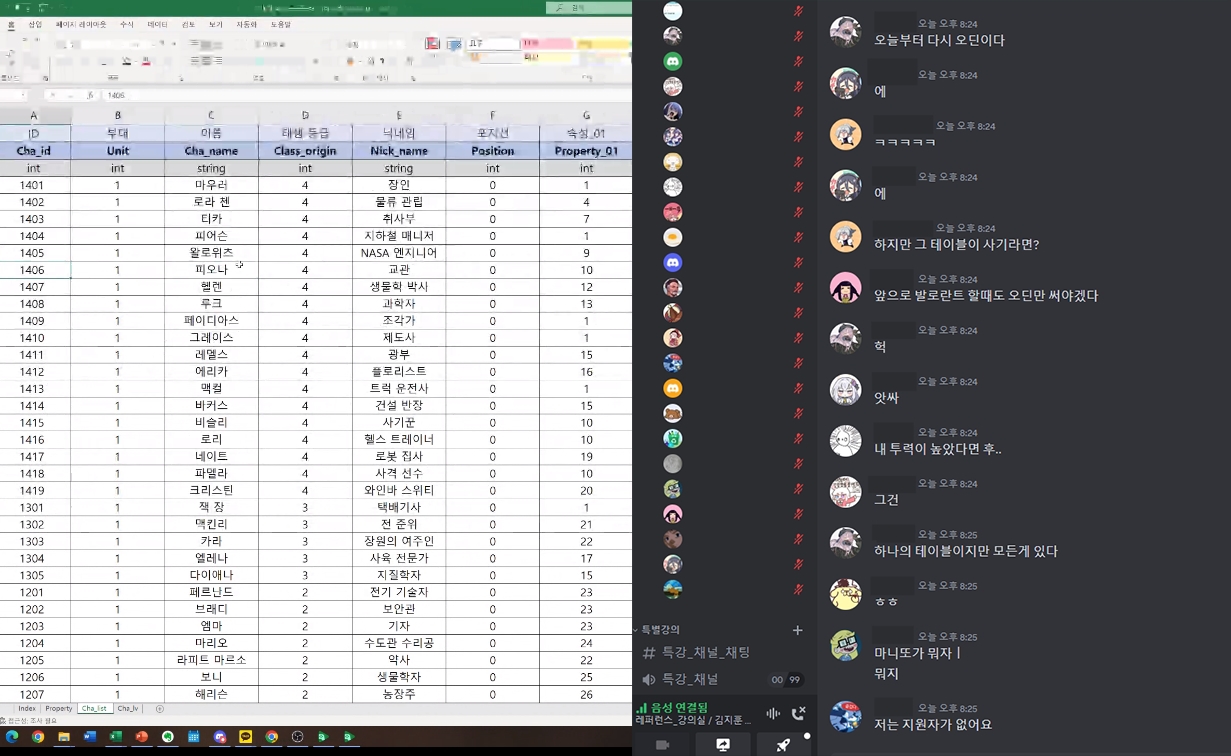Select column G header in Excel

[x=586, y=116]
